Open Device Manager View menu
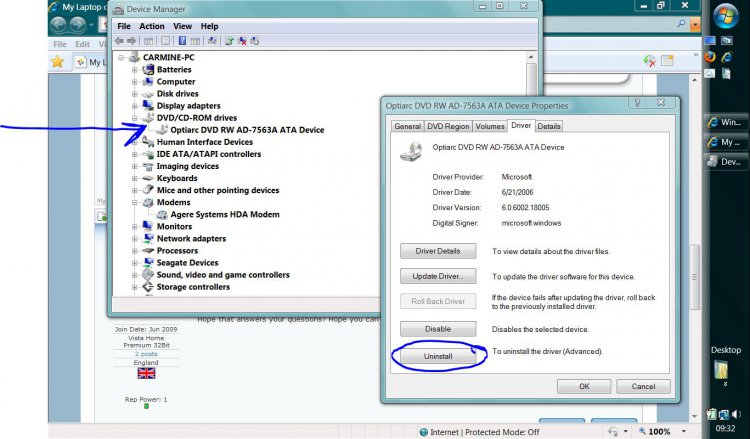 tap(182, 26)
